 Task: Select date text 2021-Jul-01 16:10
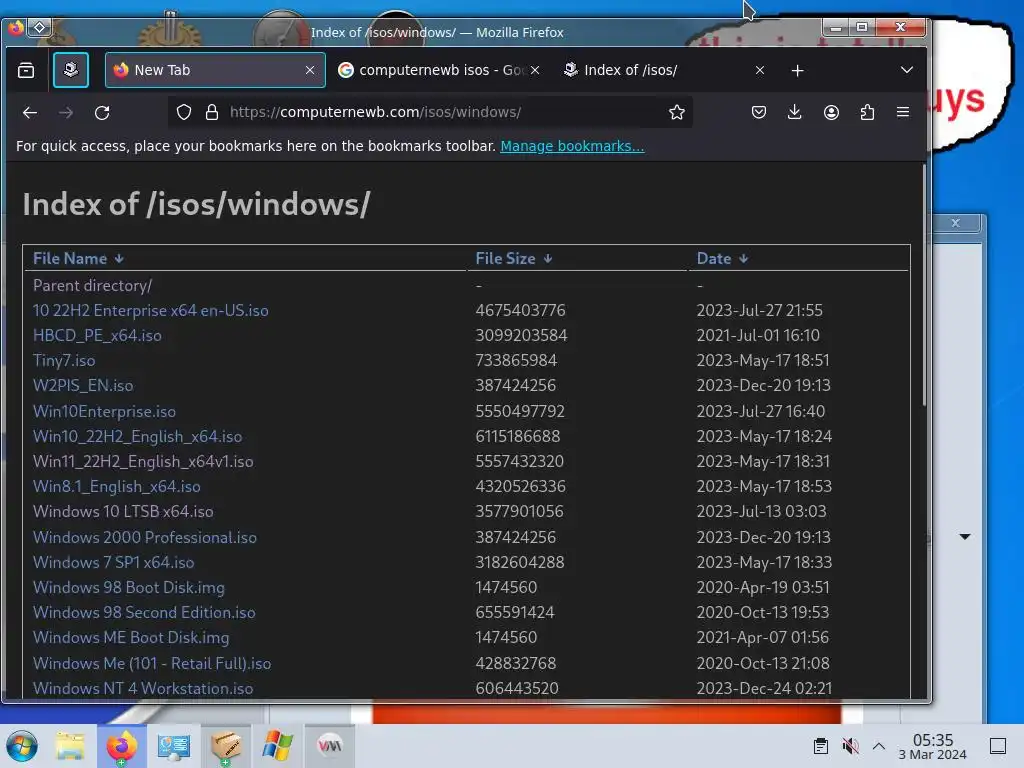tap(758, 336)
